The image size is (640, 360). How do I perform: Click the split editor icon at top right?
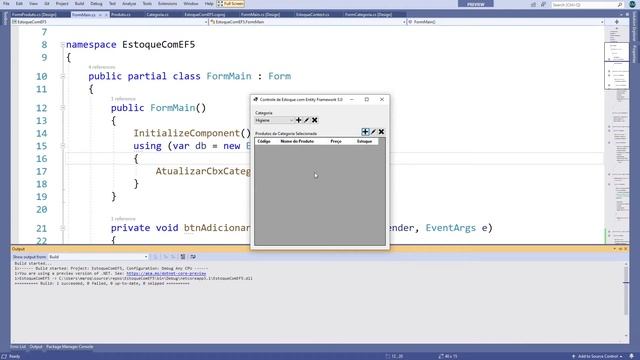[x=617, y=22]
